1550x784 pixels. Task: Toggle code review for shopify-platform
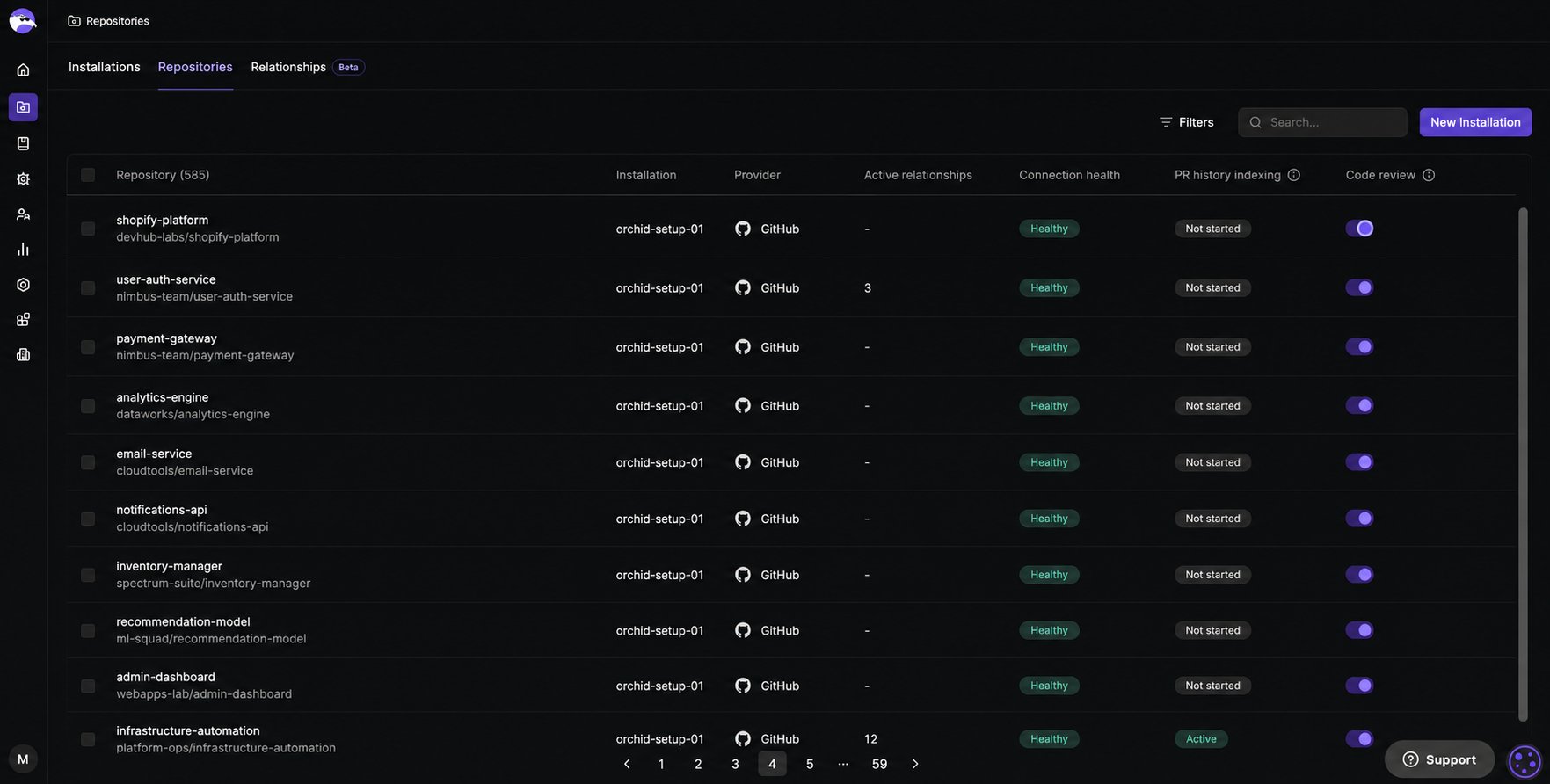(1359, 229)
